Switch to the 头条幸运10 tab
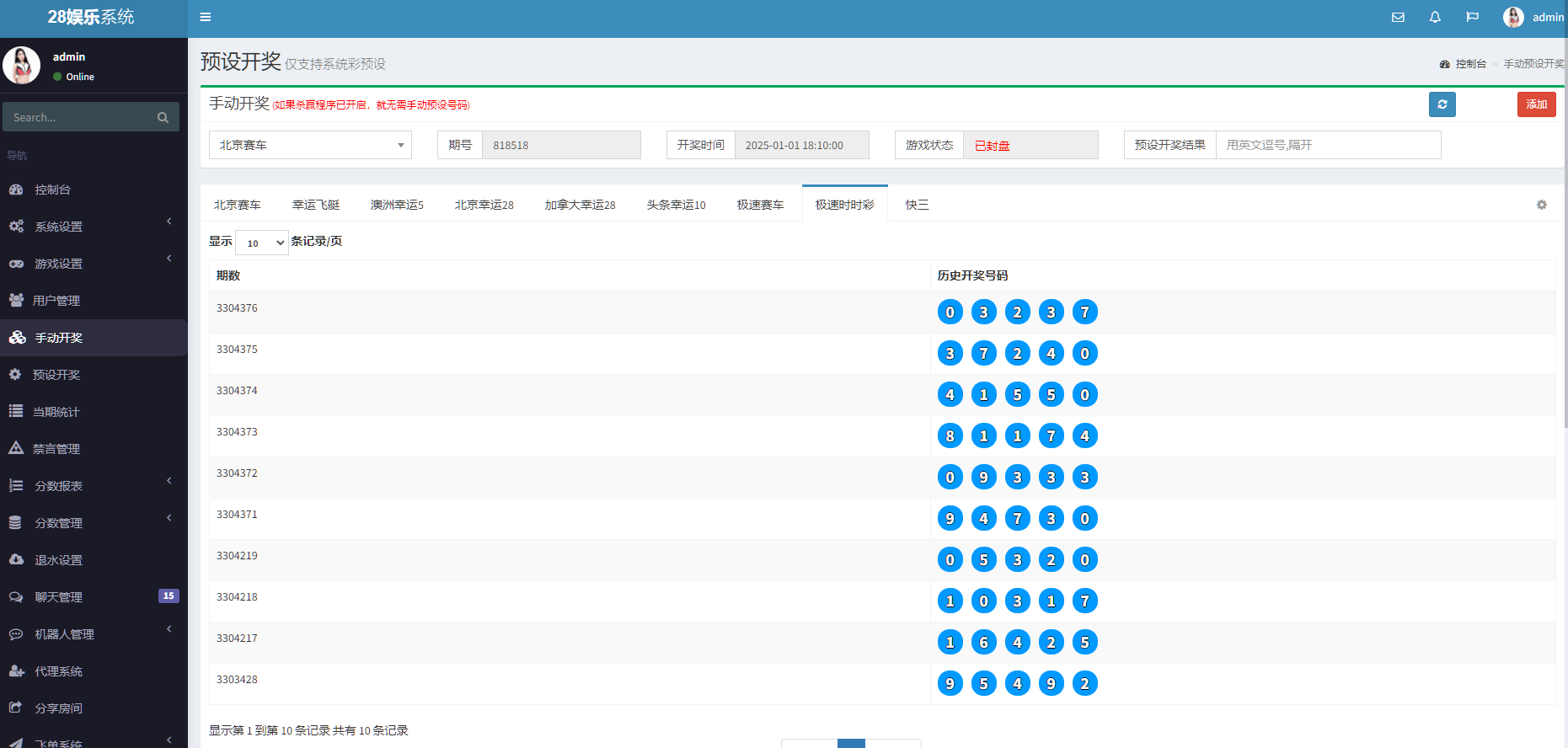1568x748 pixels. point(677,205)
